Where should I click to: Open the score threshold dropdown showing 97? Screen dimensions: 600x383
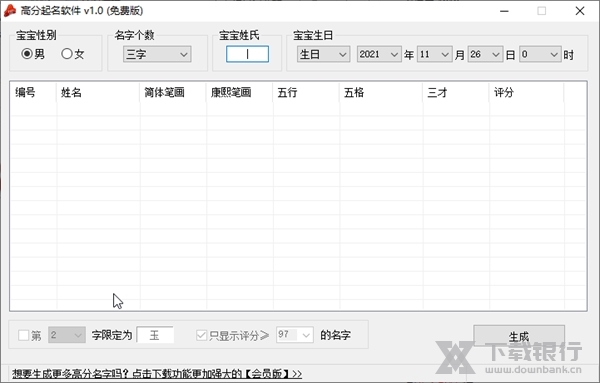(x=295, y=335)
